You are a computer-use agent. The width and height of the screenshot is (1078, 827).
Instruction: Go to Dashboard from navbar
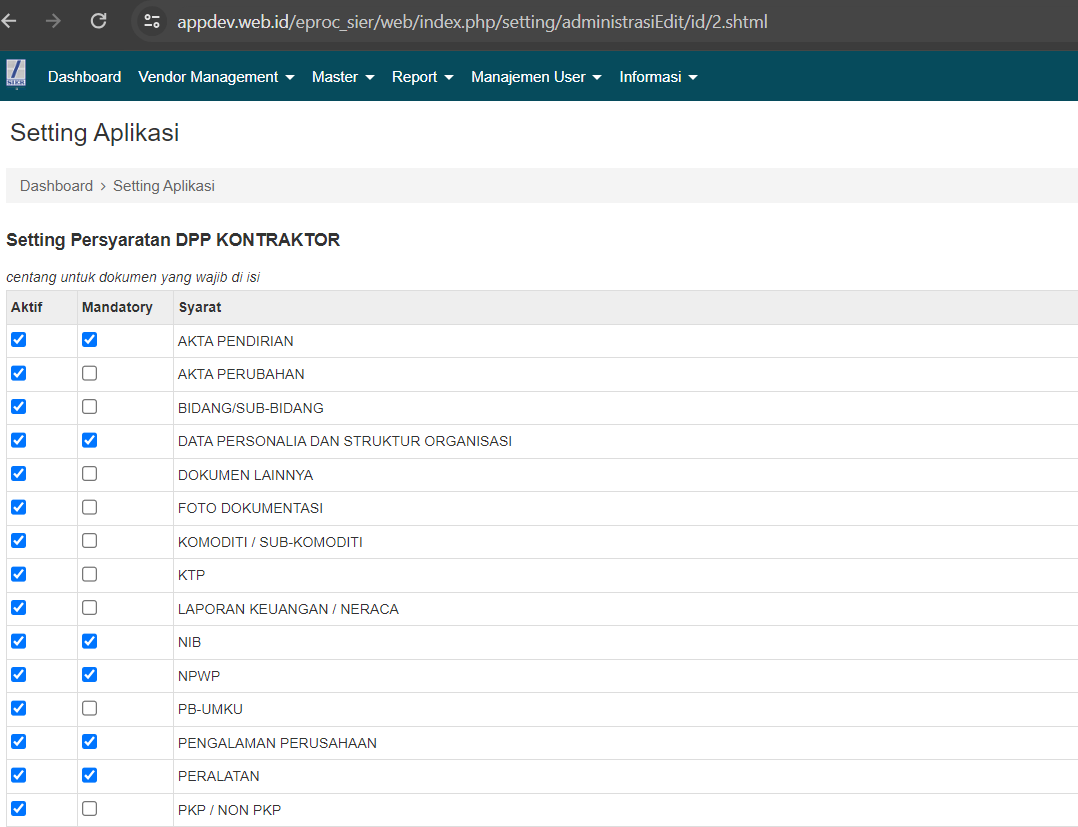(84, 77)
